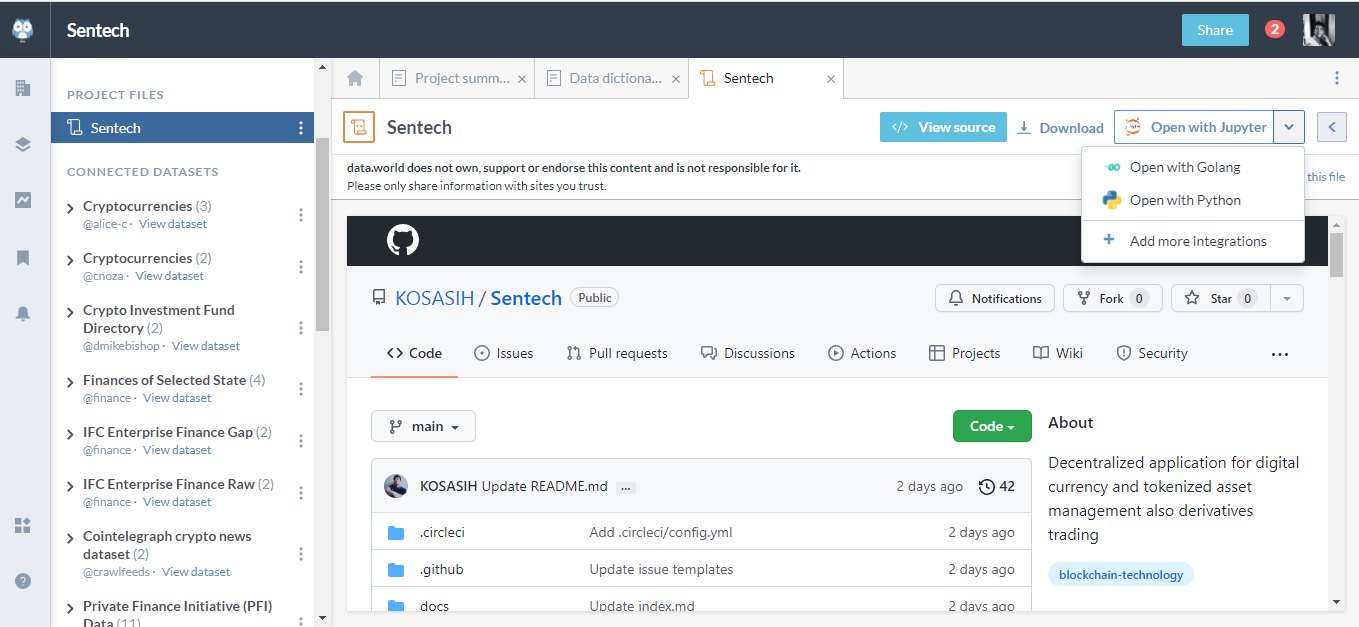Click the View source button
The image size is (1359, 627).
[943, 127]
